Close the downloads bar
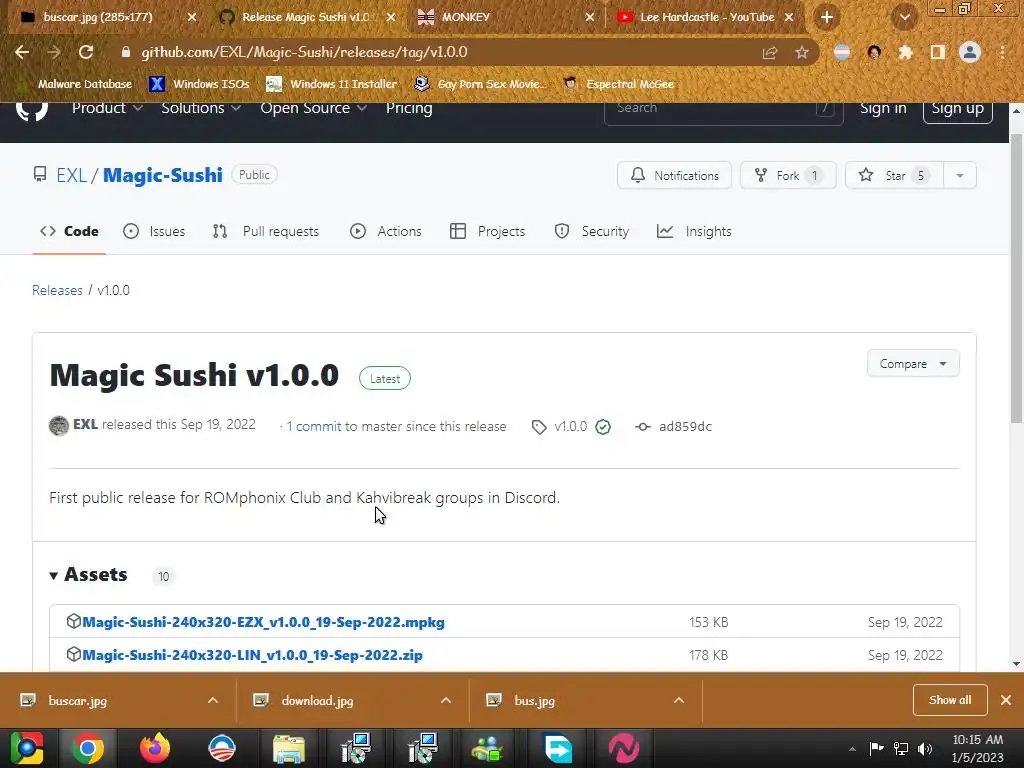The width and height of the screenshot is (1024, 768). (x=1006, y=700)
